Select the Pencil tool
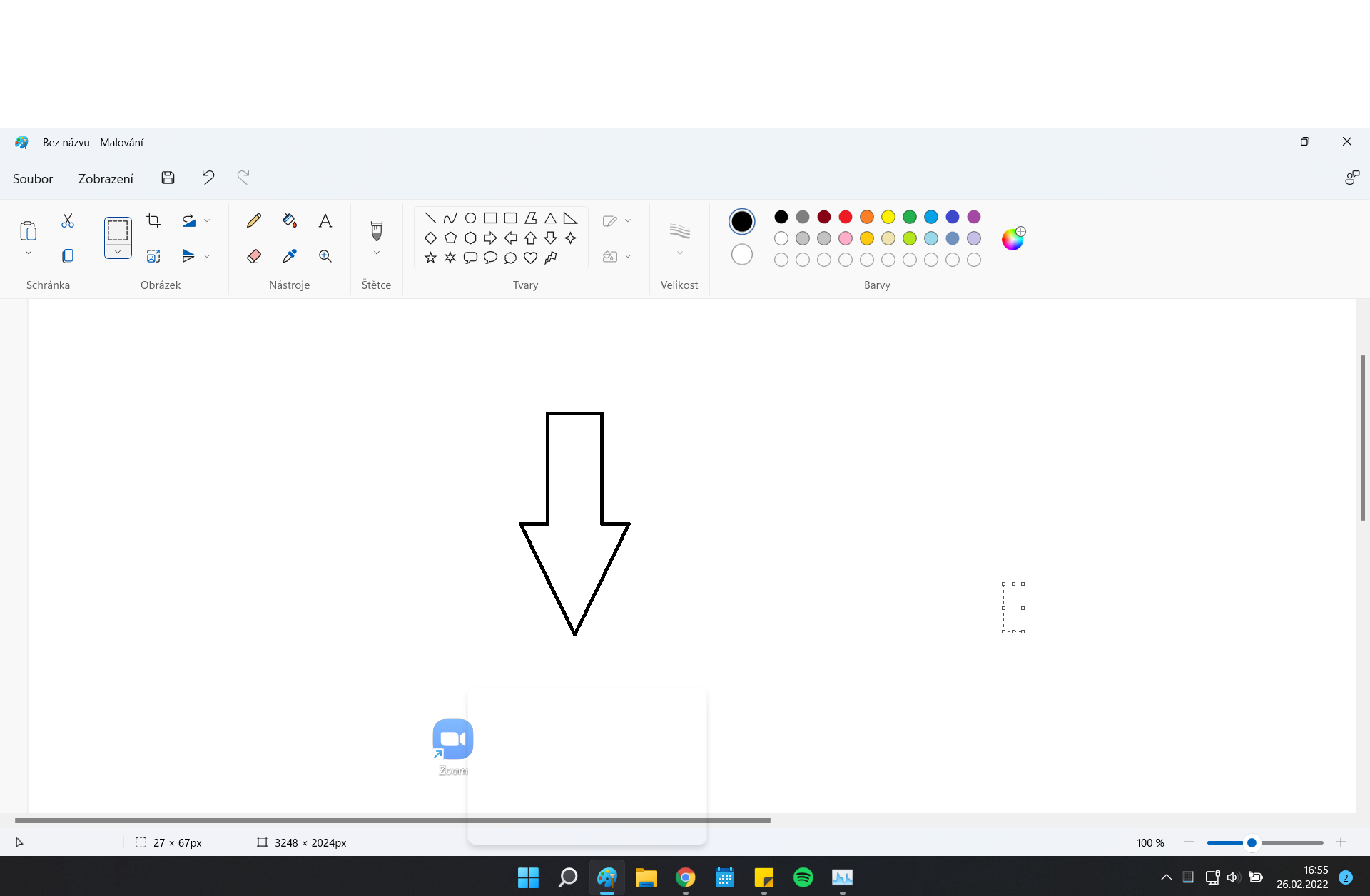Image resolution: width=1370 pixels, height=896 pixels. tap(253, 220)
